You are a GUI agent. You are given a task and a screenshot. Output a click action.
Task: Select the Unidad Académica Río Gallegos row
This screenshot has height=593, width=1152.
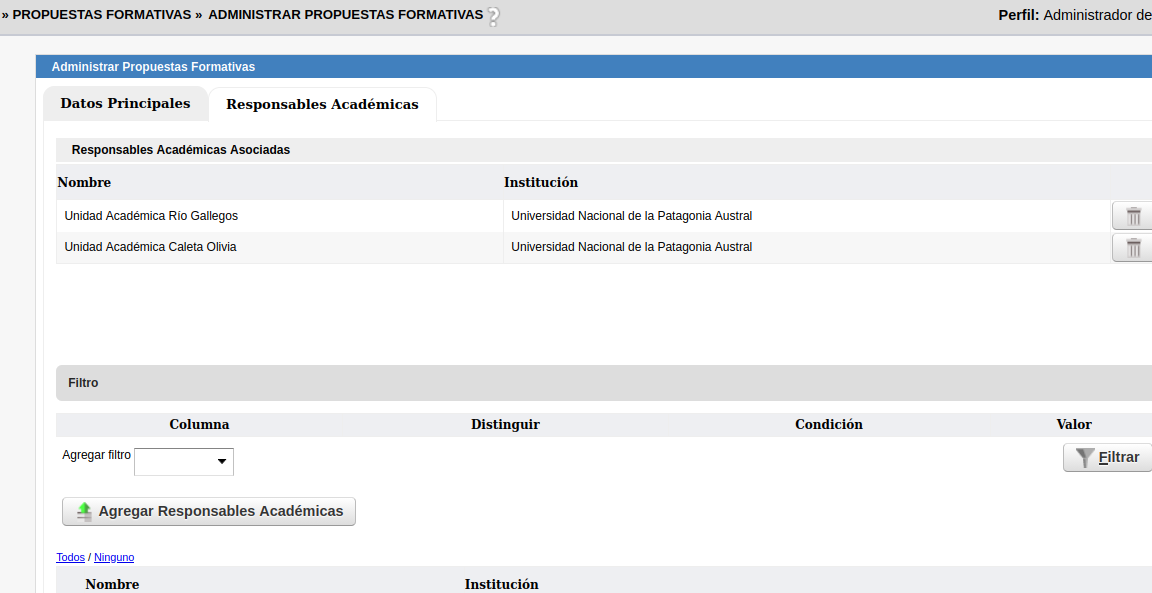(151, 216)
